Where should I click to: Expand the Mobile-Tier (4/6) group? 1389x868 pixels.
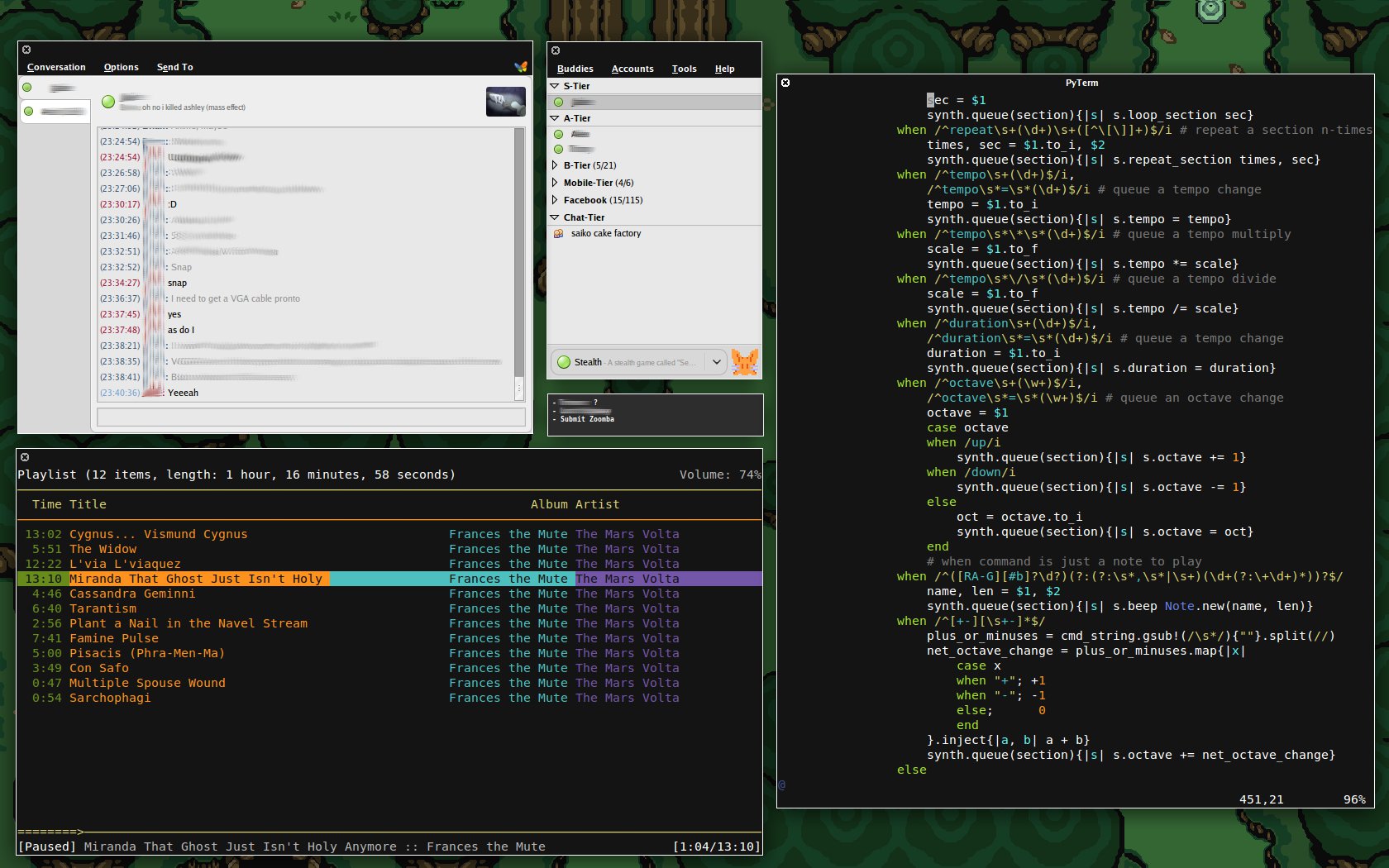(555, 183)
